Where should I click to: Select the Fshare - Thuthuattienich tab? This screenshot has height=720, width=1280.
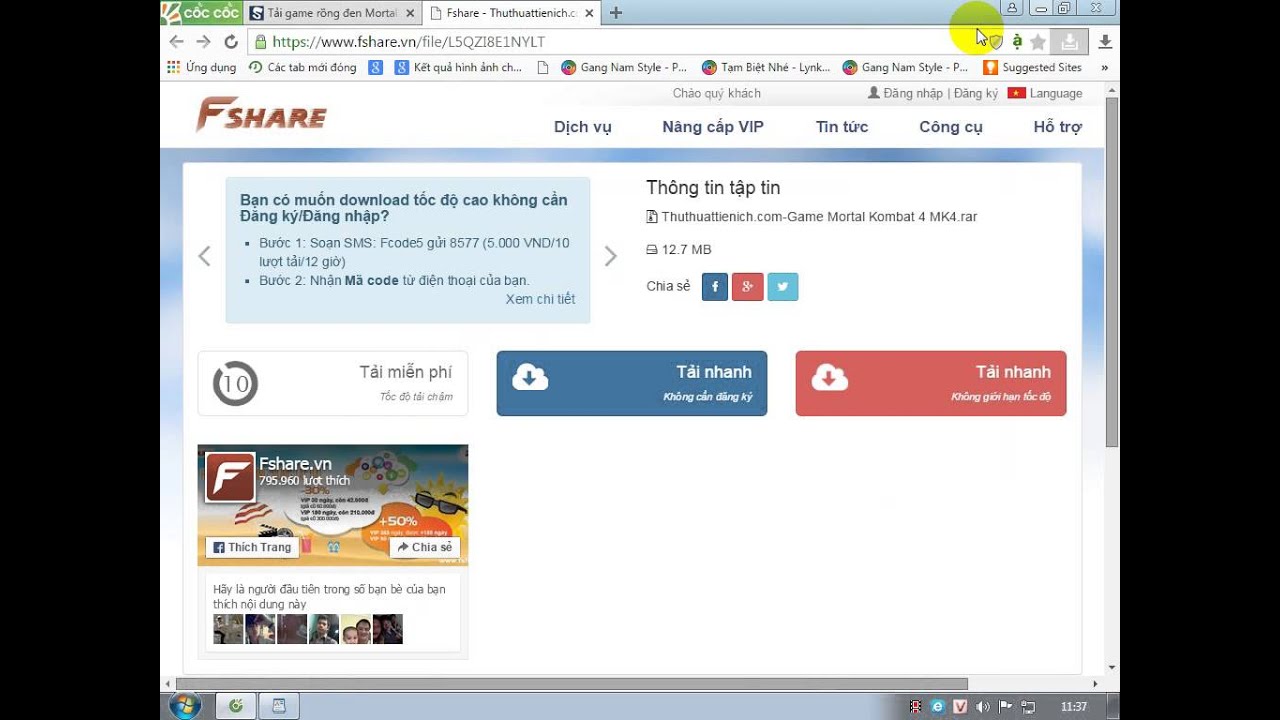(512, 13)
